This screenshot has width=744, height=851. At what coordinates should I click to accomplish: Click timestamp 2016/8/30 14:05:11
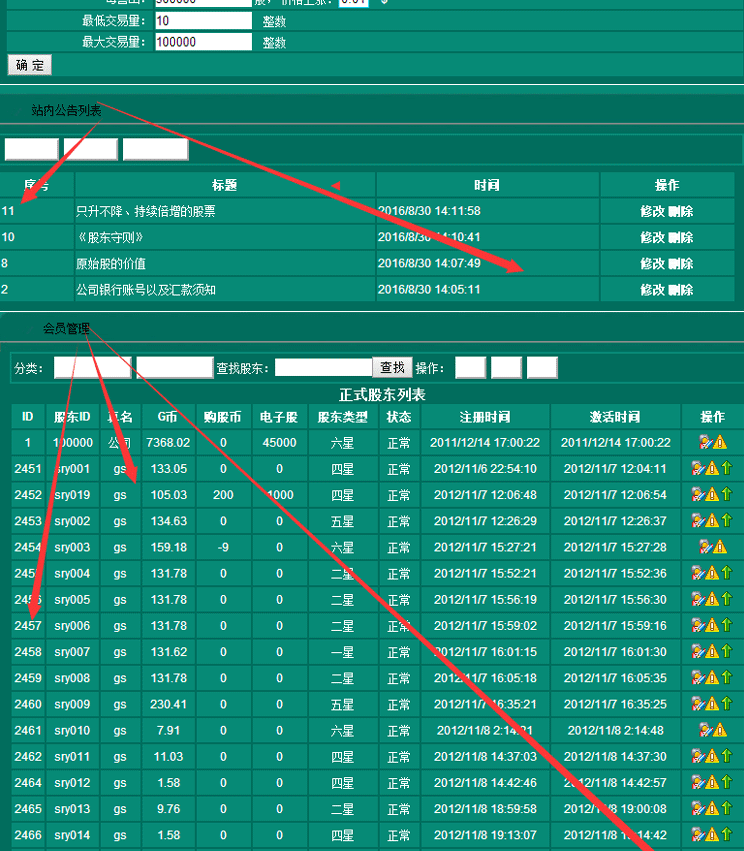pos(429,289)
